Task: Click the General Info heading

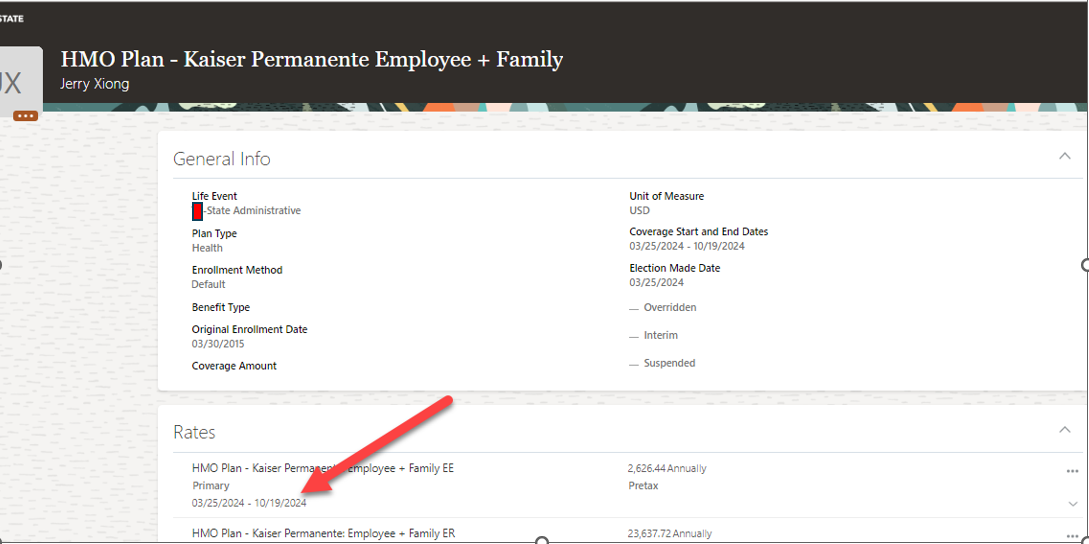Action: [x=222, y=159]
